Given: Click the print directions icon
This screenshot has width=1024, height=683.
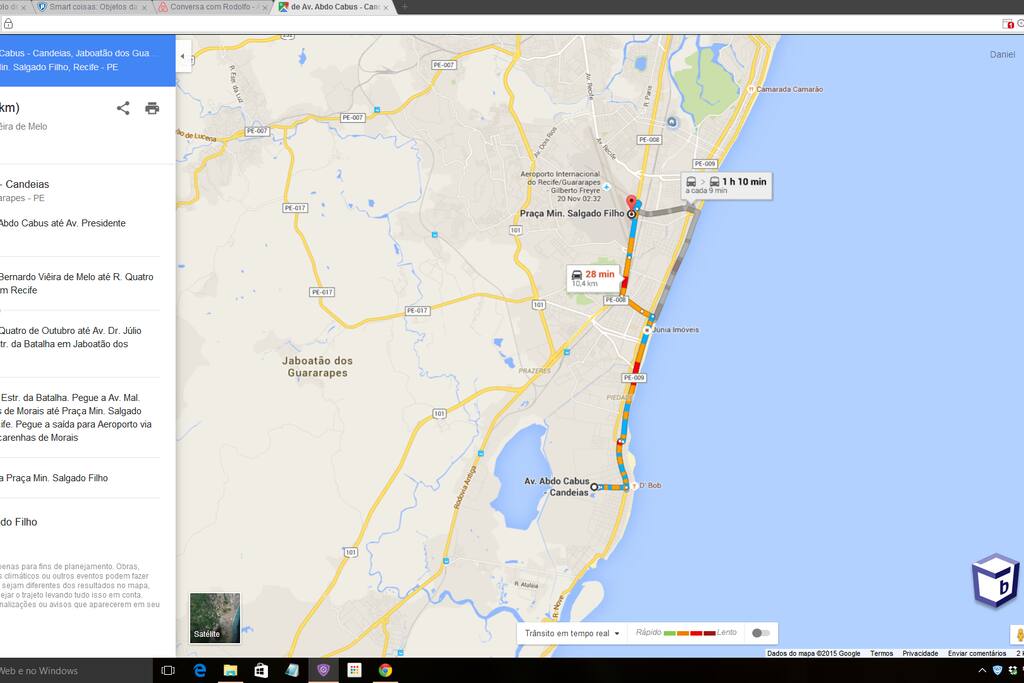Looking at the screenshot, I should coord(152,108).
